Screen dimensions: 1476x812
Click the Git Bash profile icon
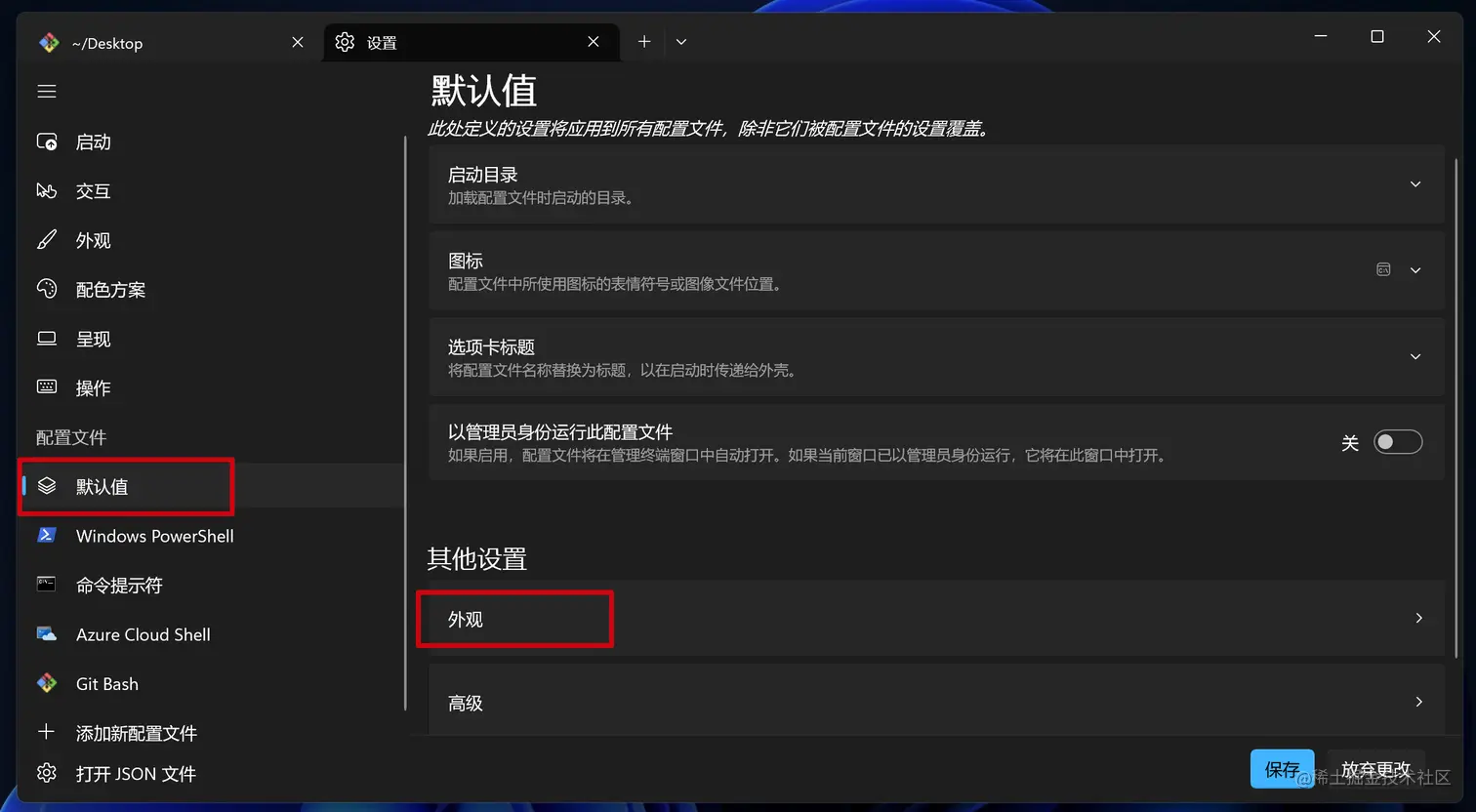pyautogui.click(x=47, y=683)
